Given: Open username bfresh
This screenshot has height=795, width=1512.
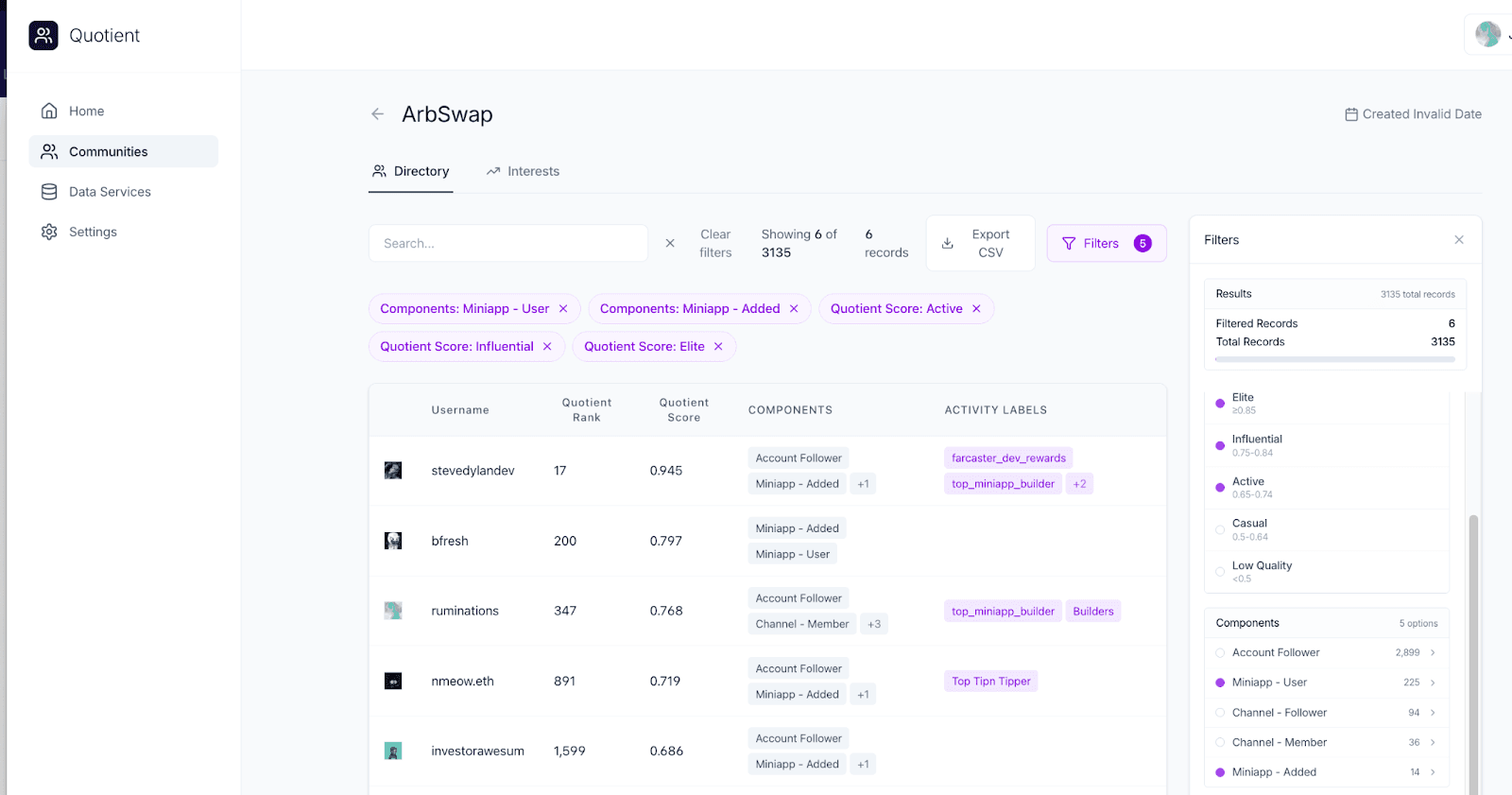Looking at the screenshot, I should click(450, 541).
